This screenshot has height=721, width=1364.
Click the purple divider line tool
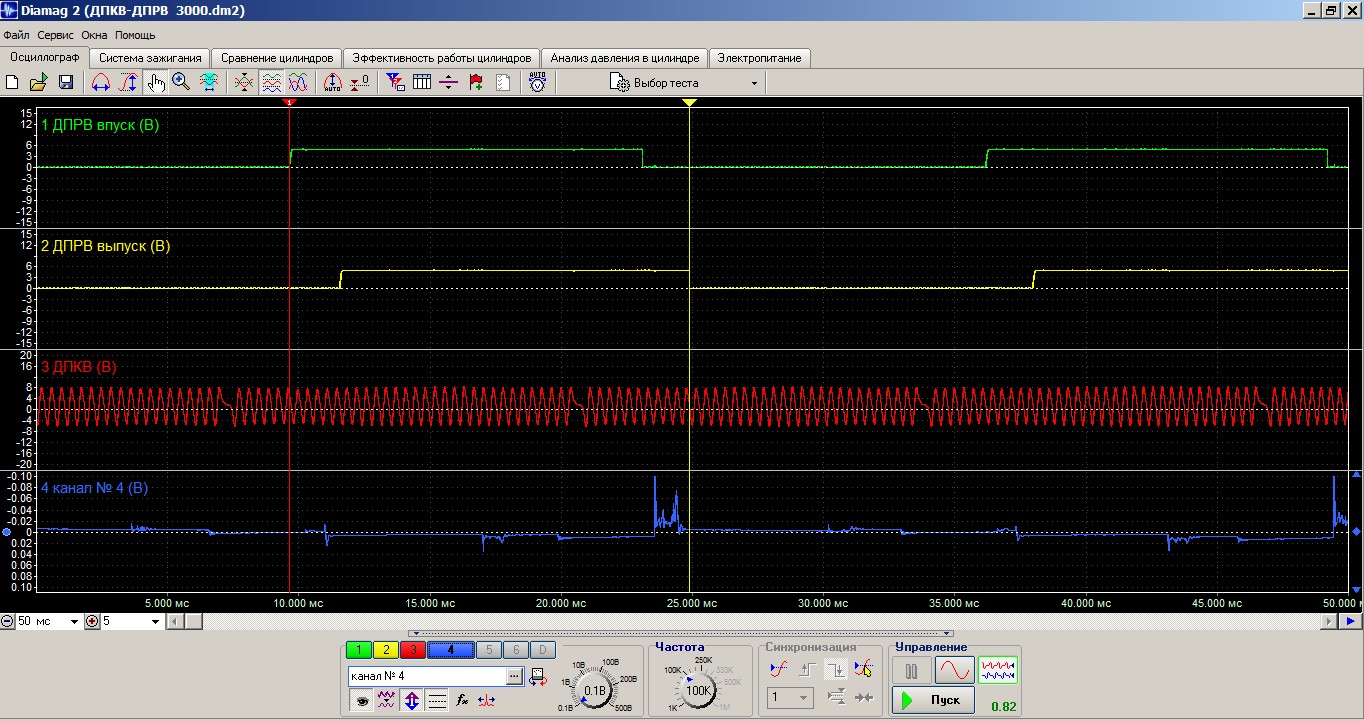pos(449,83)
